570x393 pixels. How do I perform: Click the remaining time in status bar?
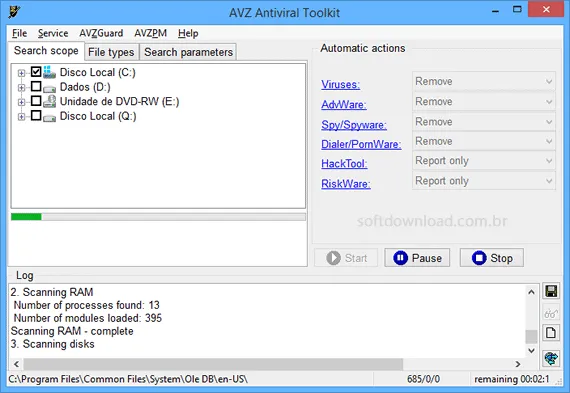coord(512,379)
